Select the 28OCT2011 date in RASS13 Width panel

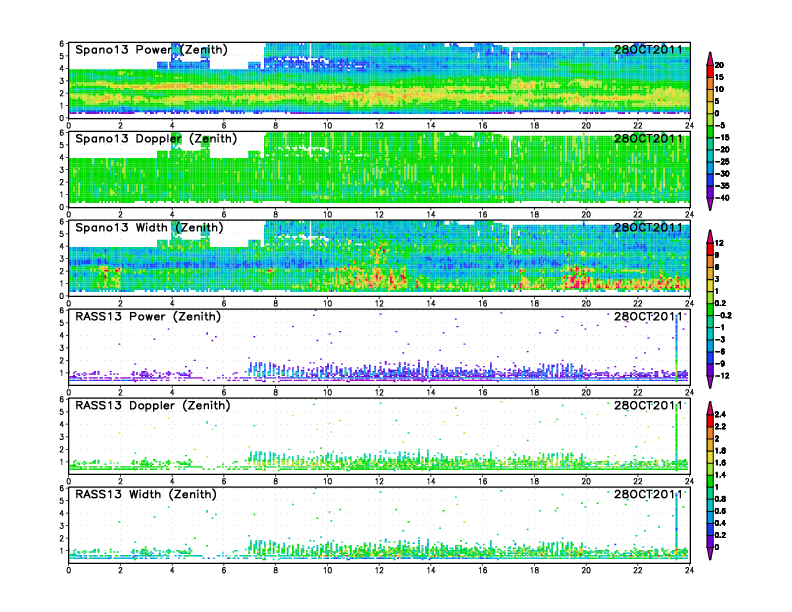pos(648,494)
